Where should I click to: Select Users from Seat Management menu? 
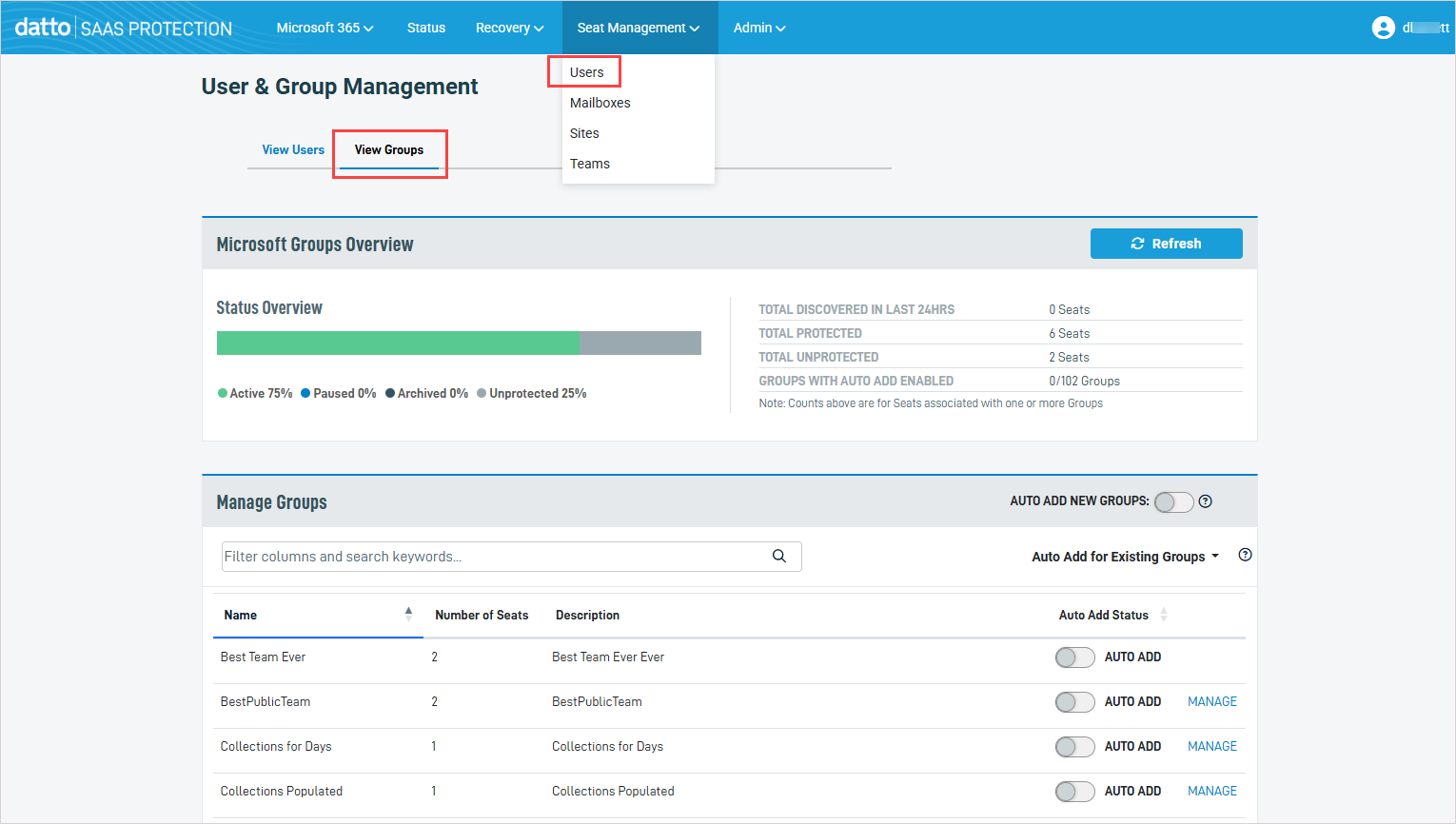(x=586, y=72)
